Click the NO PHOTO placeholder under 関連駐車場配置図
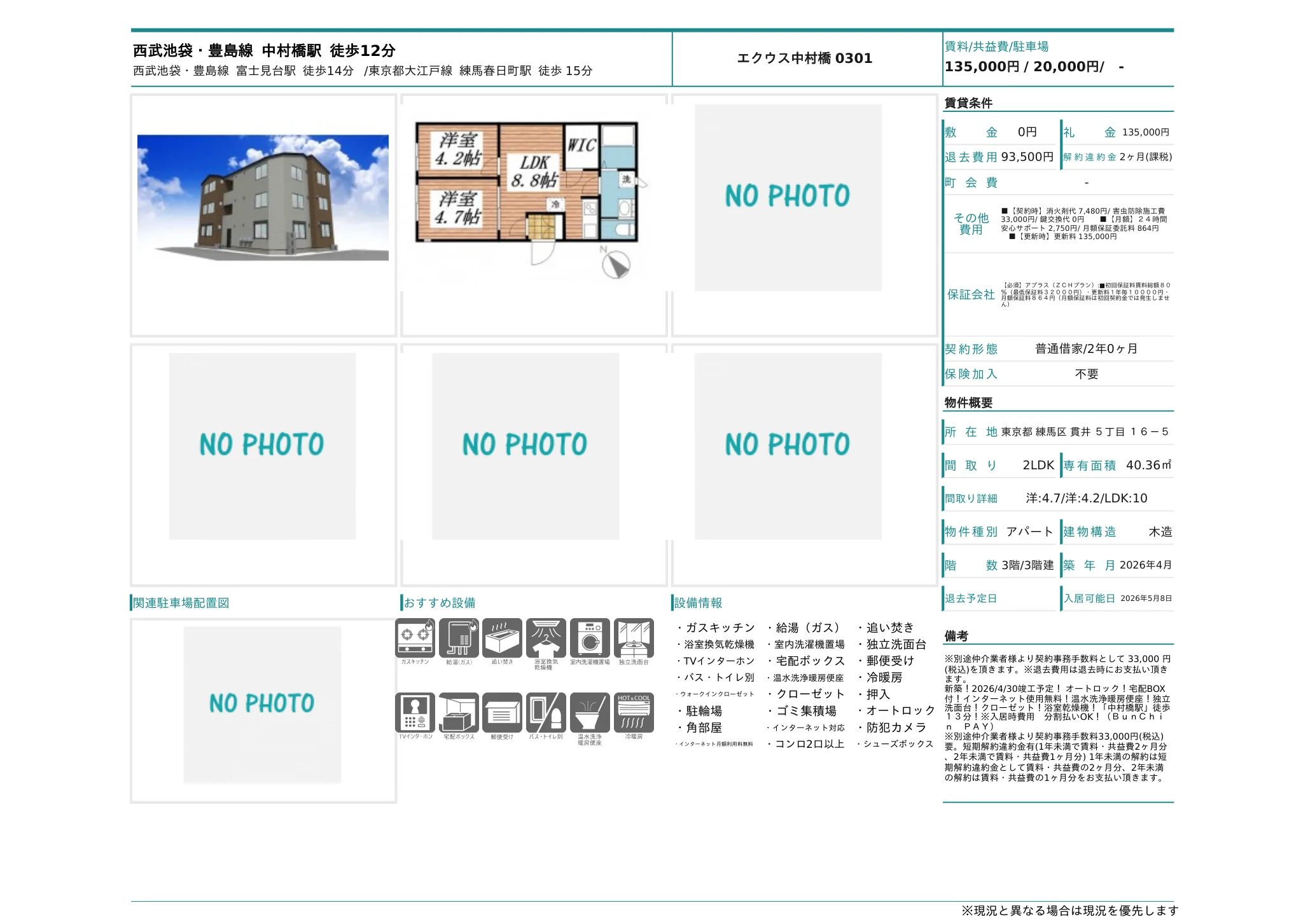Viewport: 1308px width, 924px height. pyautogui.click(x=263, y=705)
